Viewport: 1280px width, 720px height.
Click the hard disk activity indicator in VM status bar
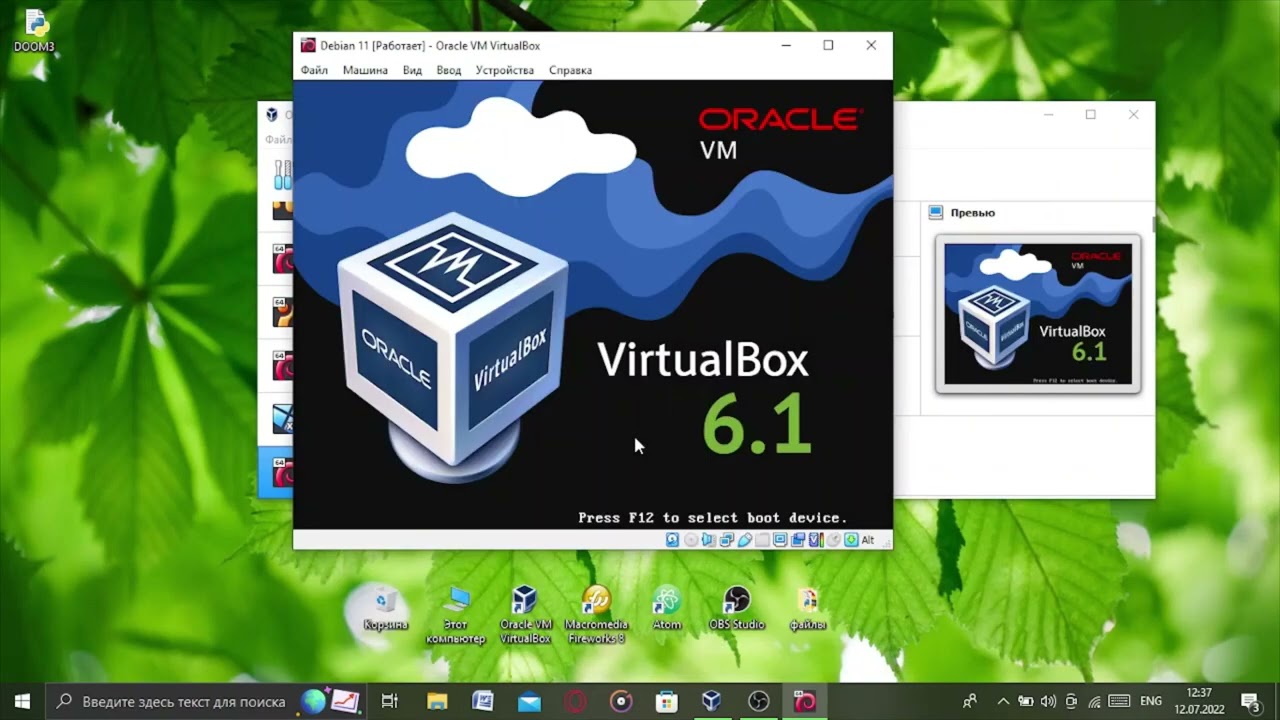pyautogui.click(x=673, y=540)
